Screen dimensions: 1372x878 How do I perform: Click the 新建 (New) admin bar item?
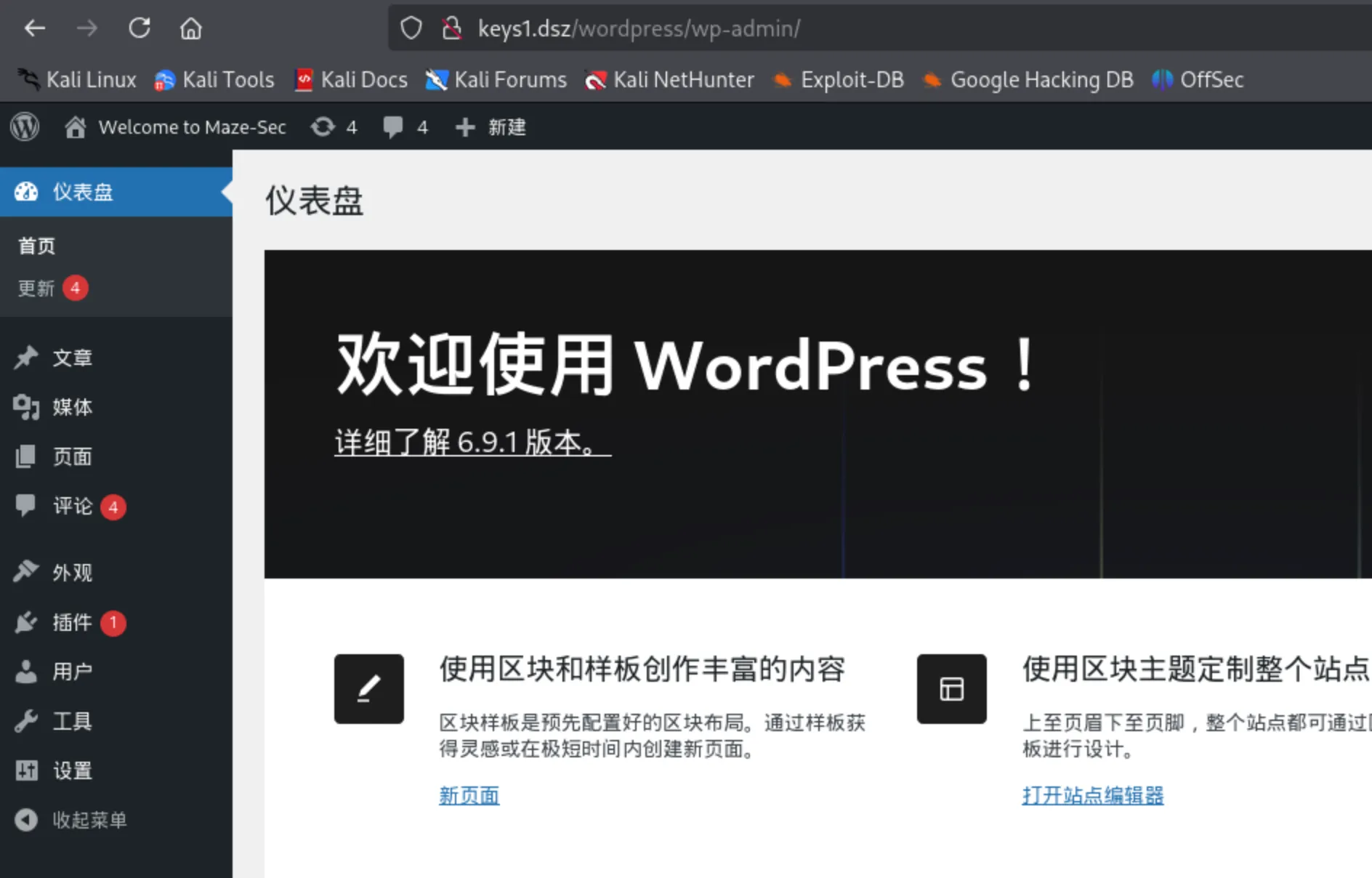coord(491,127)
